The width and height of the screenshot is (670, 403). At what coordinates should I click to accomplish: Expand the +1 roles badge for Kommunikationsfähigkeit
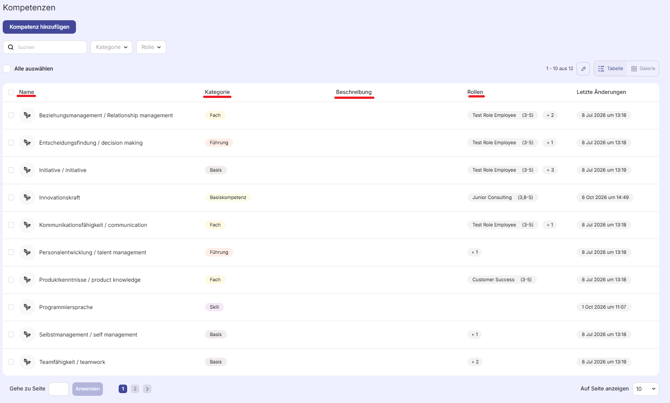pos(550,224)
